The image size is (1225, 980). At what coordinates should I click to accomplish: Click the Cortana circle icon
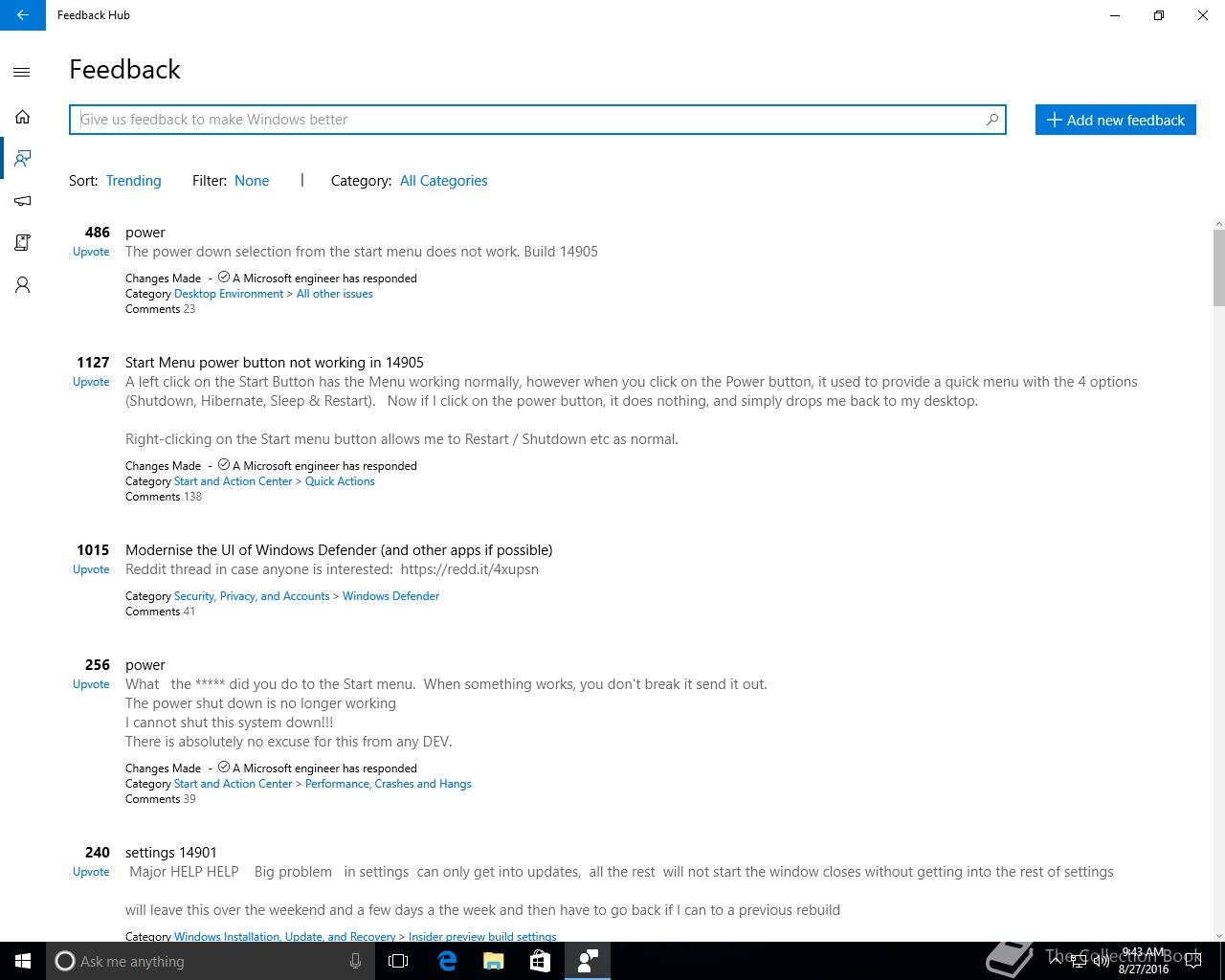(x=64, y=961)
